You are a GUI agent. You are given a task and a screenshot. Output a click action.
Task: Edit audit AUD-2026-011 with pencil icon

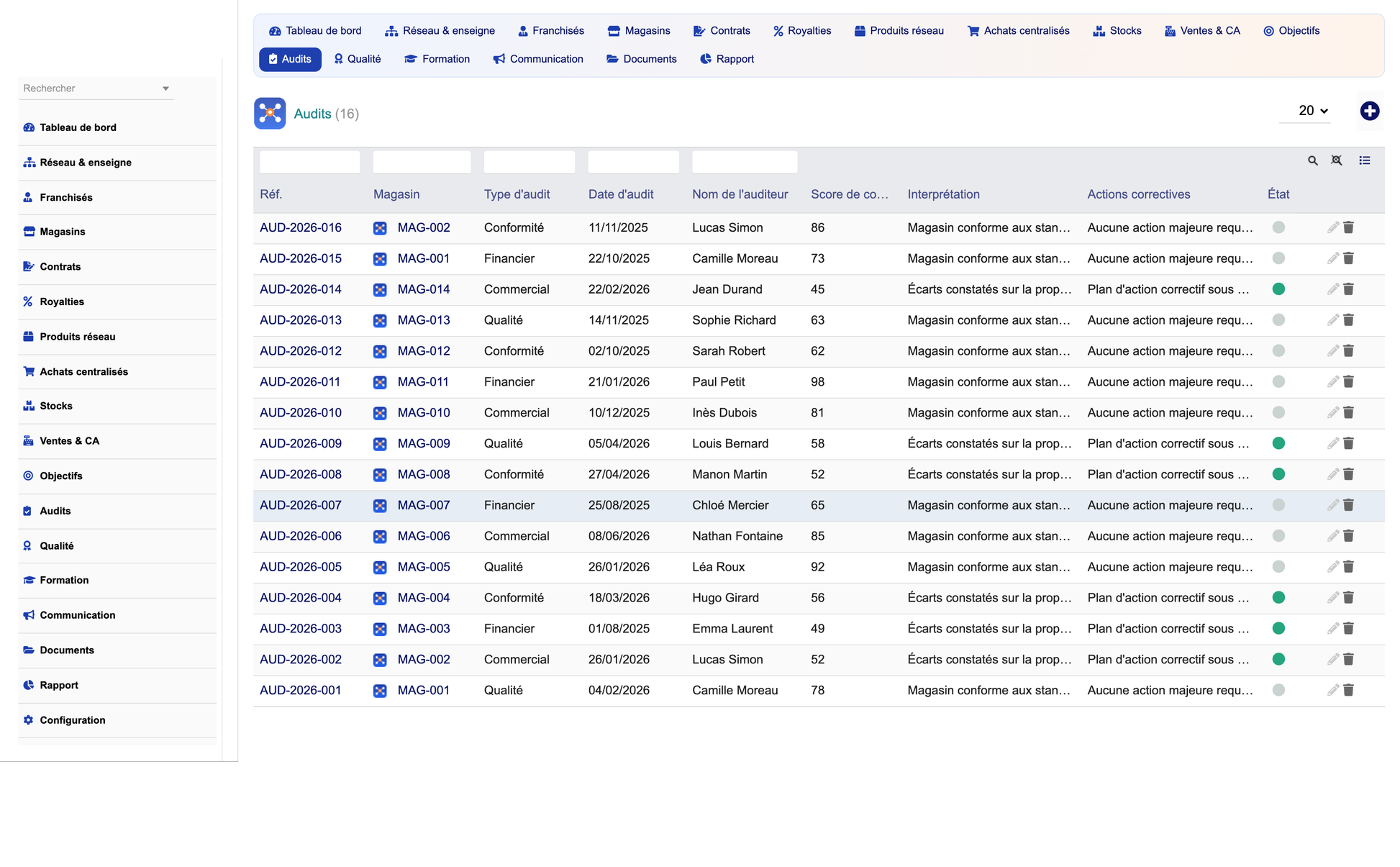1332,382
